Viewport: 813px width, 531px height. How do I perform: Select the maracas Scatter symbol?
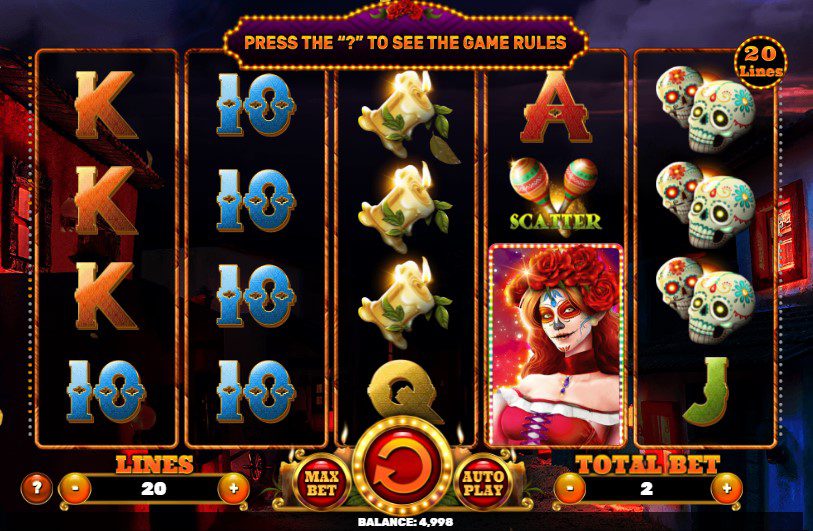(x=554, y=194)
